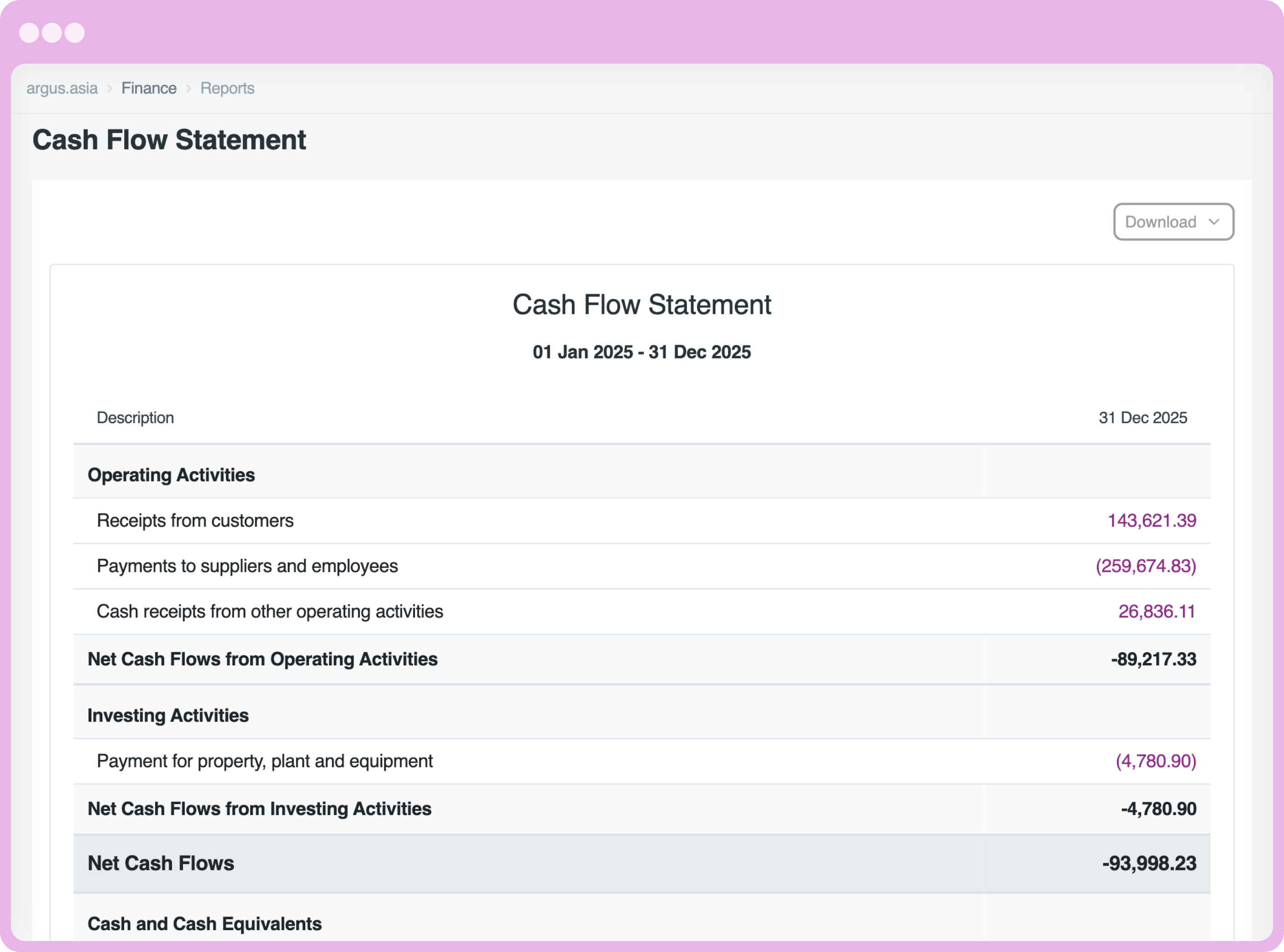The width and height of the screenshot is (1284, 952).
Task: Select the Description column header
Action: 136,417
